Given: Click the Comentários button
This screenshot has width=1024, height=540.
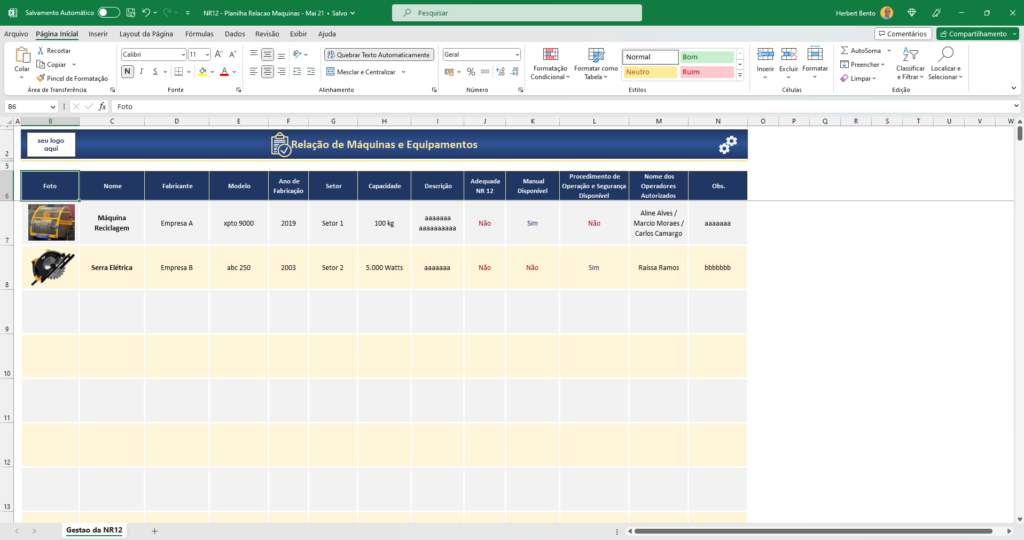Looking at the screenshot, I should click(x=902, y=33).
